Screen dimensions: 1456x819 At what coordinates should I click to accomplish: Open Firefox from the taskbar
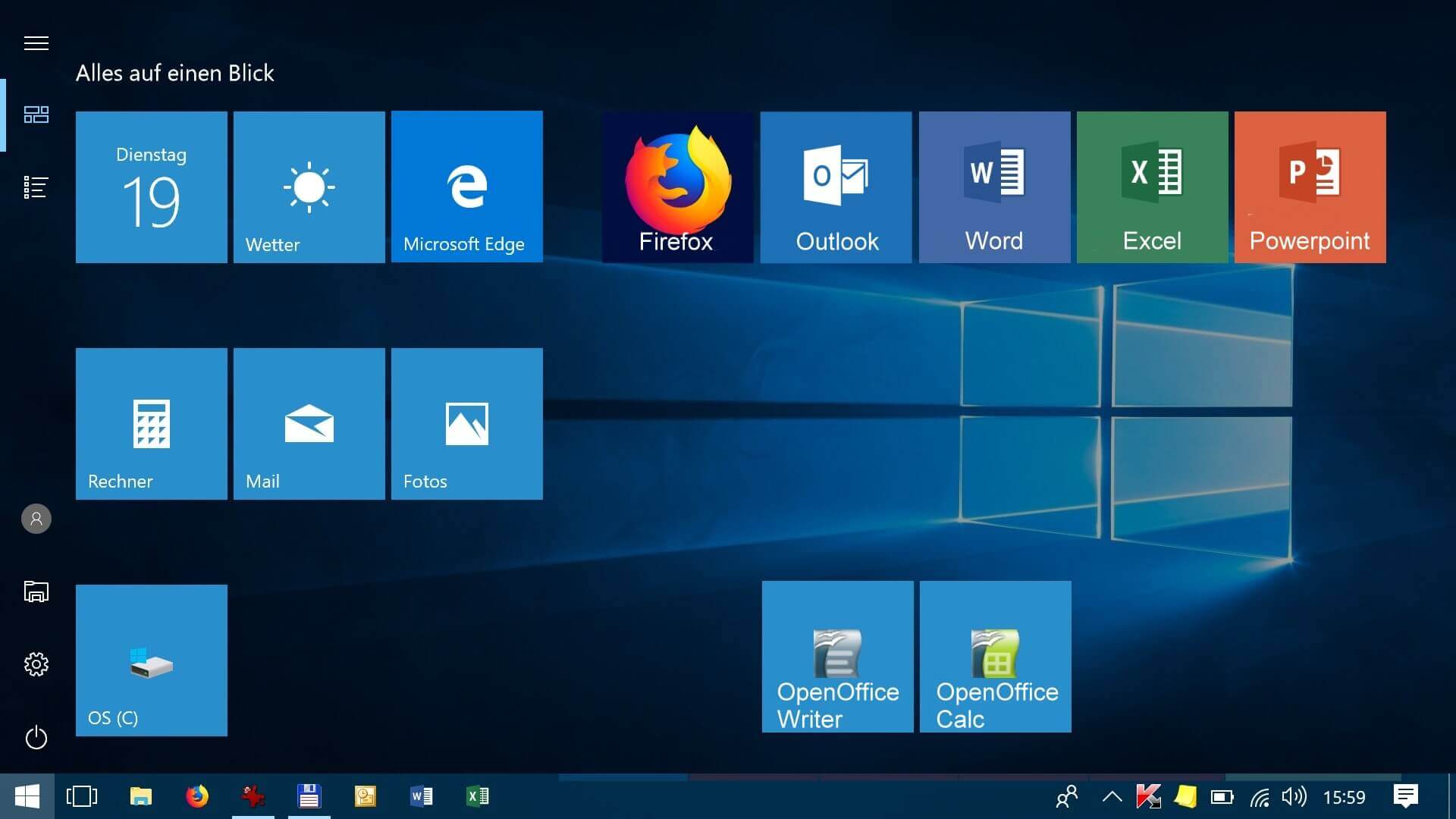pyautogui.click(x=197, y=796)
